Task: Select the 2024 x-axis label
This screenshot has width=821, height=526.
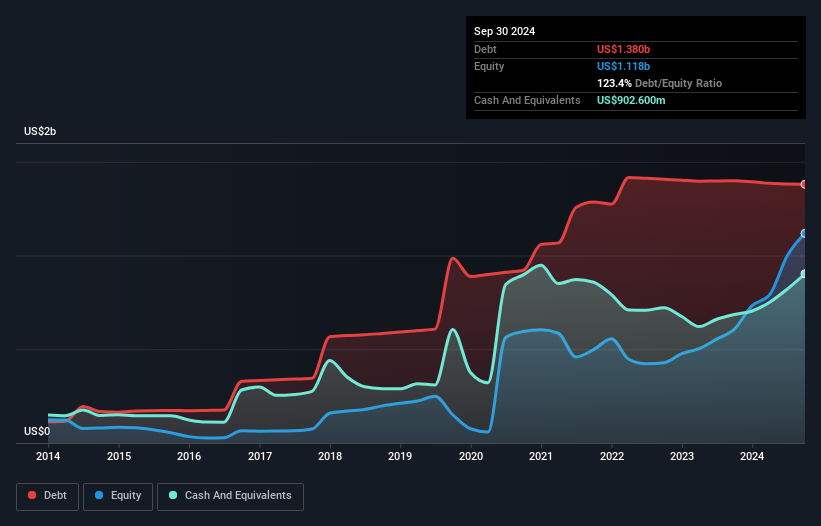Action: [x=752, y=456]
